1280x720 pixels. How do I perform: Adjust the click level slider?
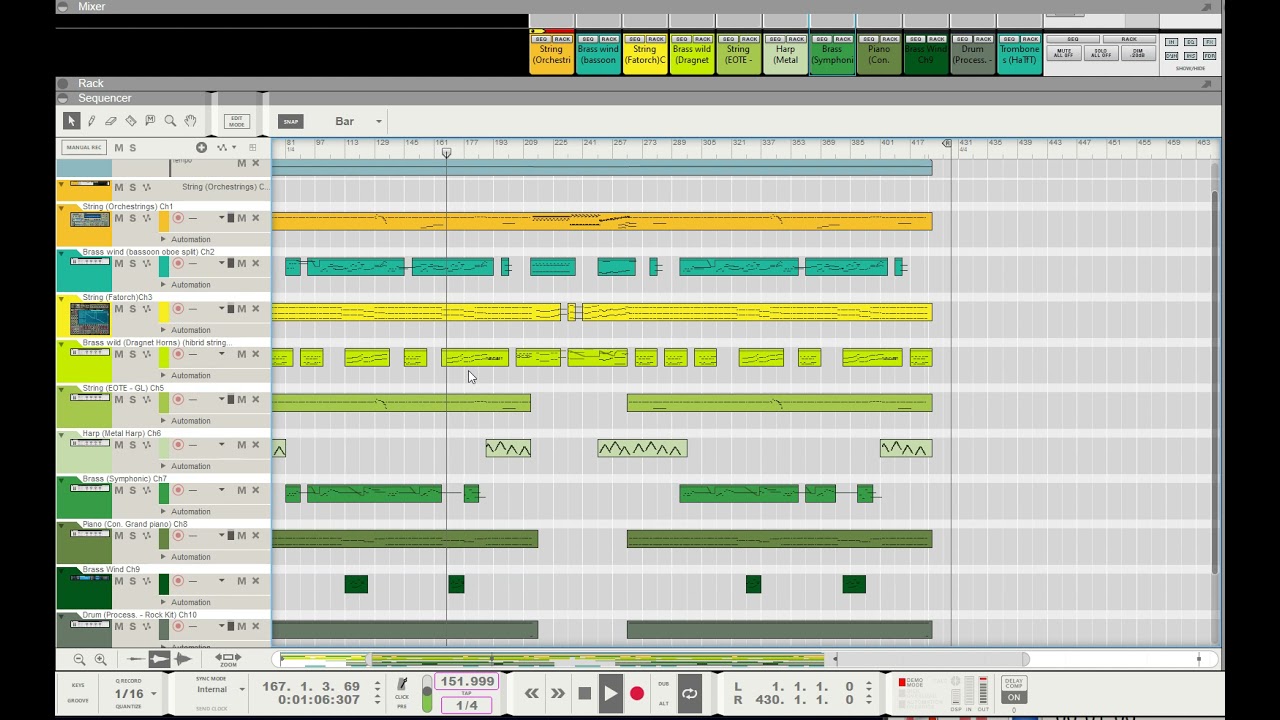coord(427,693)
